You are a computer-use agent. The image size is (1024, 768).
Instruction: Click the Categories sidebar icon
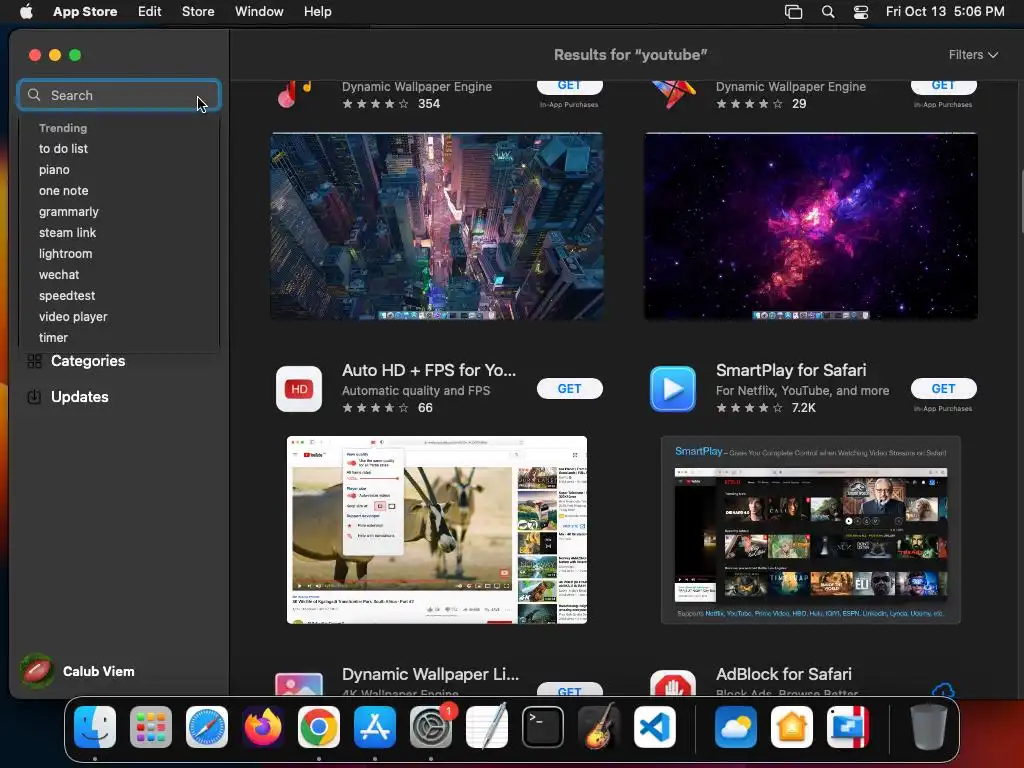pos(35,361)
